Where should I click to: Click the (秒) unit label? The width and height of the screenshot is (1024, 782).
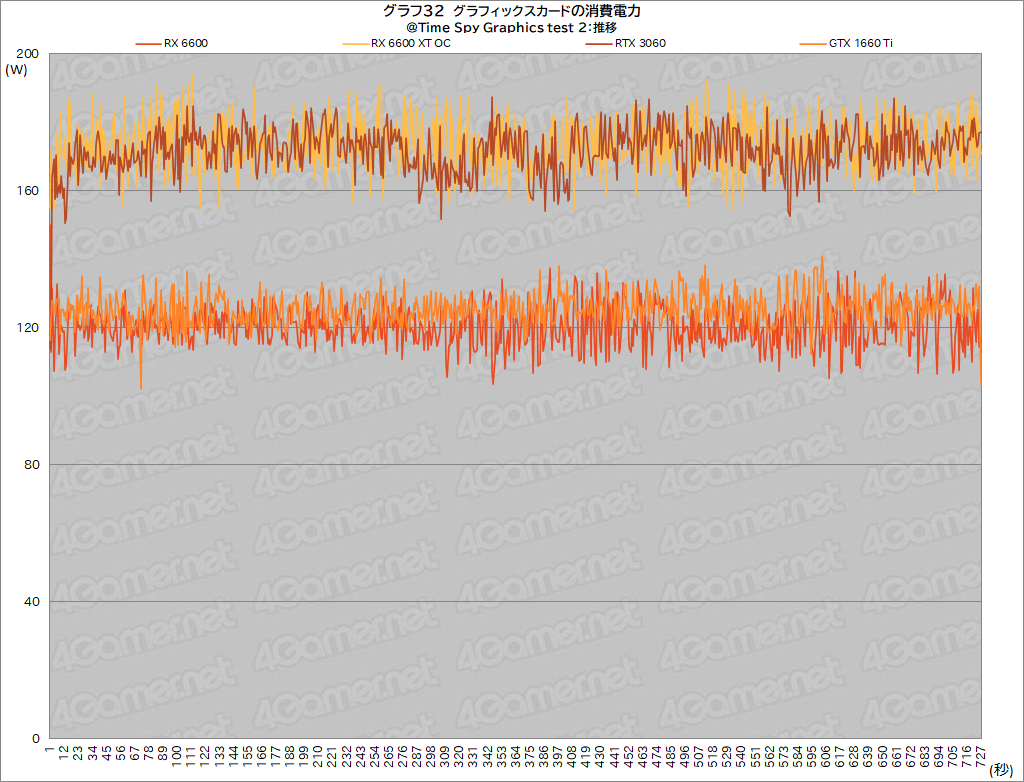[x=1000, y=770]
